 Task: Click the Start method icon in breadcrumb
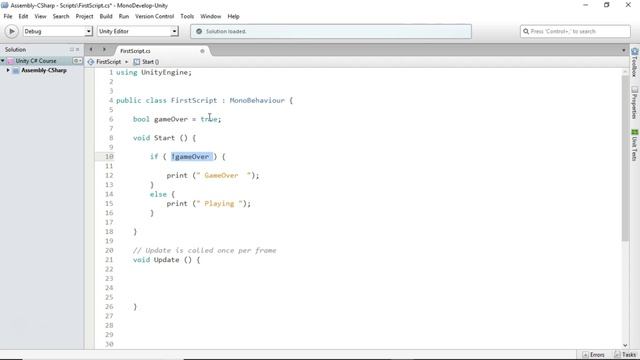point(137,62)
